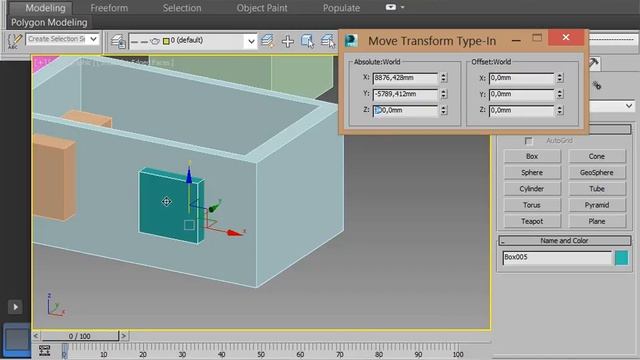Click Set Current Layer to Selection's Layer icon
640x360 pixels.
328,41
